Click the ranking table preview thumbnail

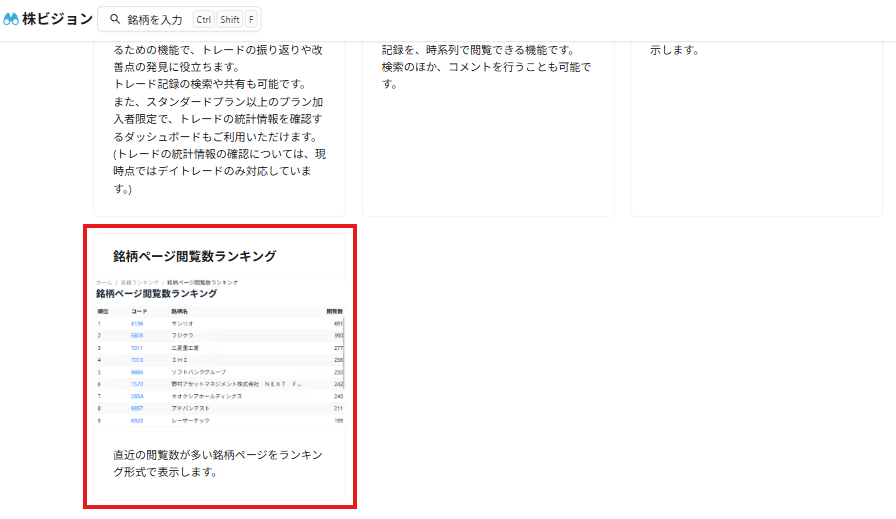[x=219, y=354]
